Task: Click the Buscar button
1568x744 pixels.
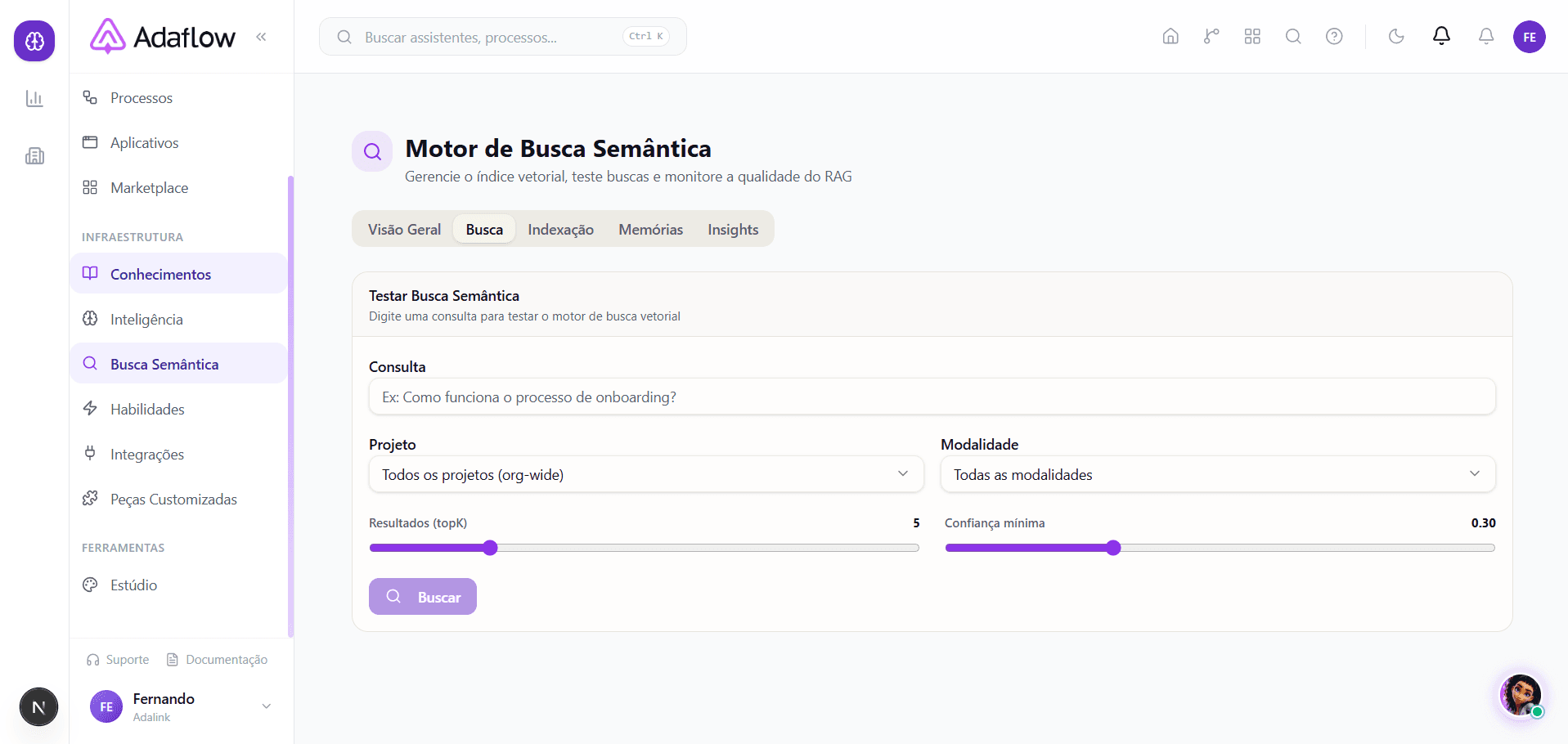Action: (423, 597)
